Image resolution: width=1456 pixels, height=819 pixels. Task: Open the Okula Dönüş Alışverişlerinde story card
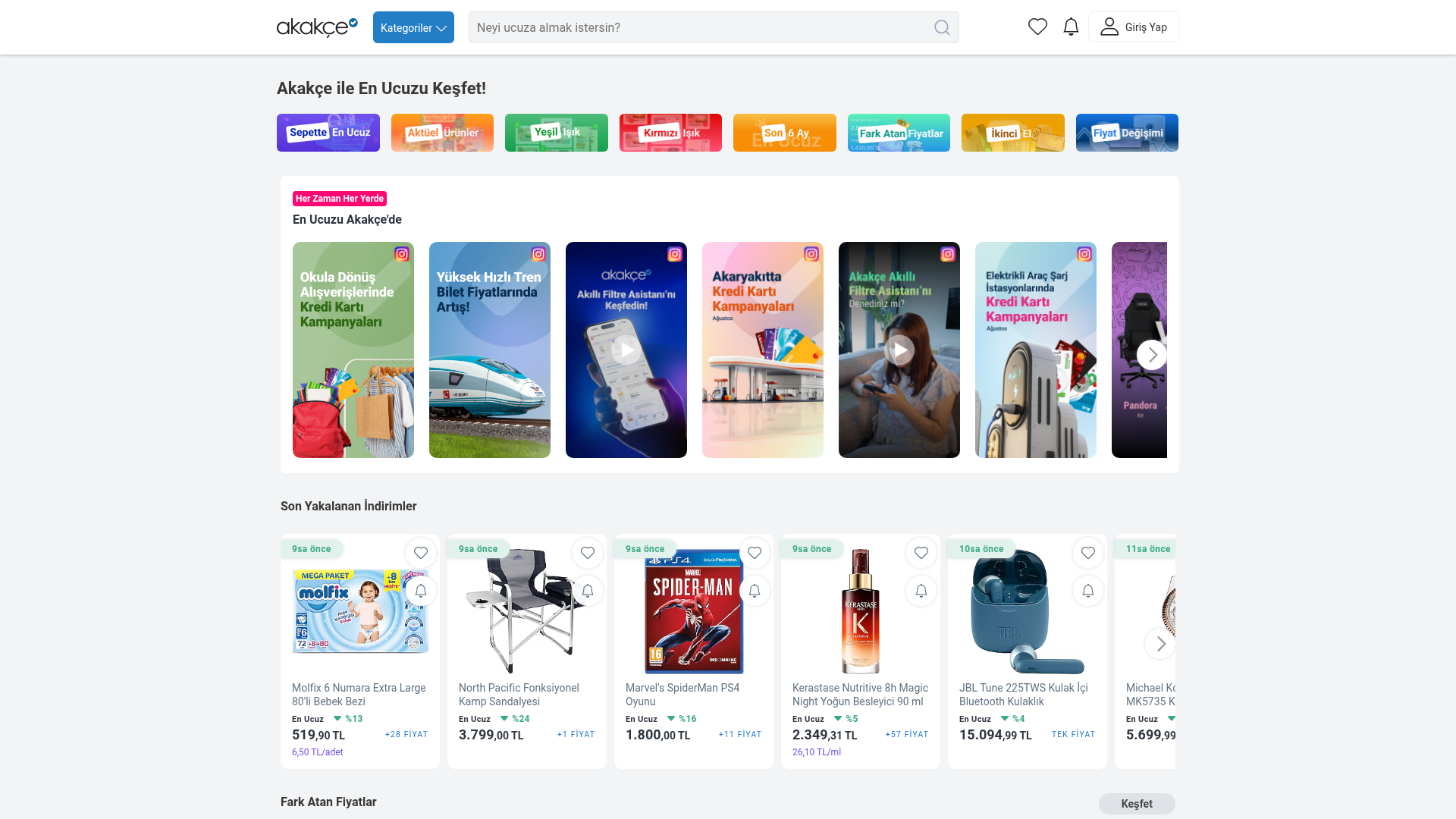353,350
